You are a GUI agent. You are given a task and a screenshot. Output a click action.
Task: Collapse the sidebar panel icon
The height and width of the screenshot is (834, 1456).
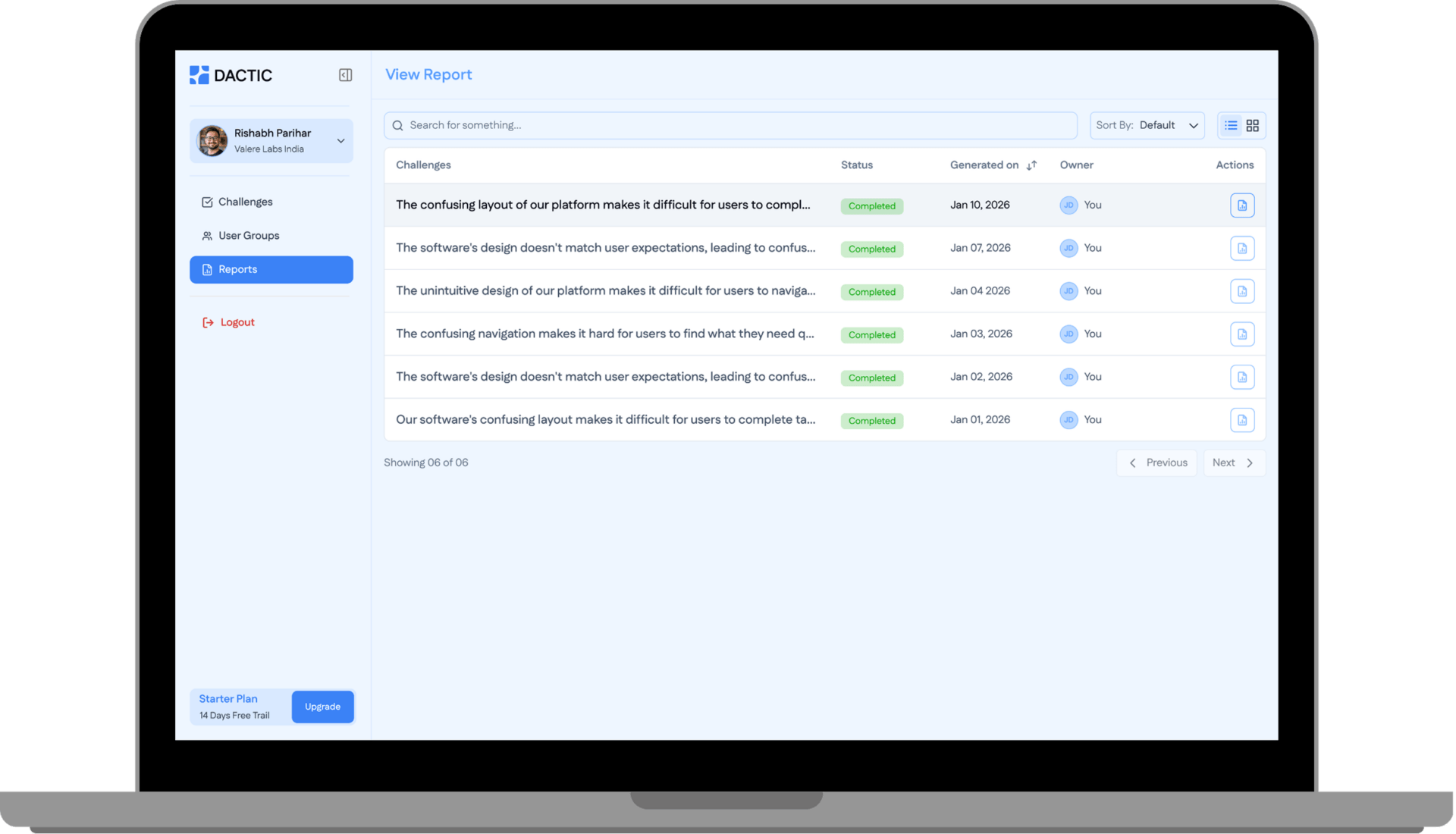(345, 75)
